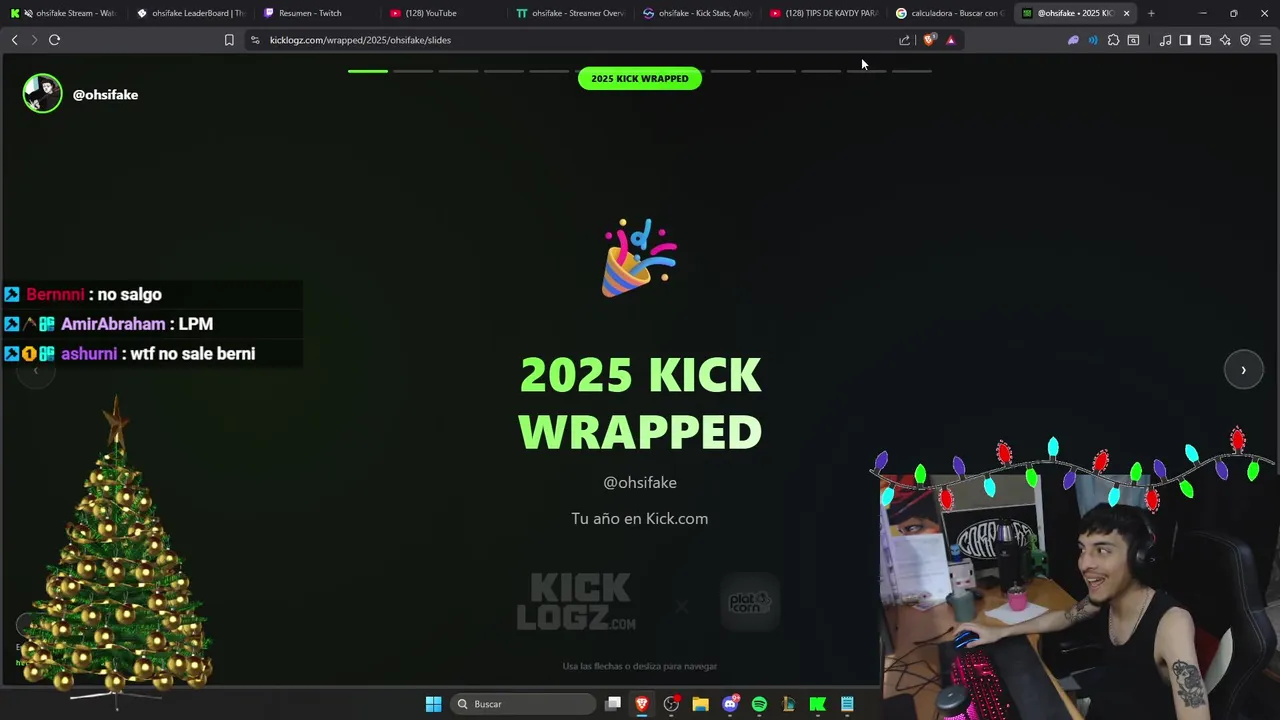The image size is (1280, 720).
Task: Open File Explorer from the taskbar
Action: point(700,704)
